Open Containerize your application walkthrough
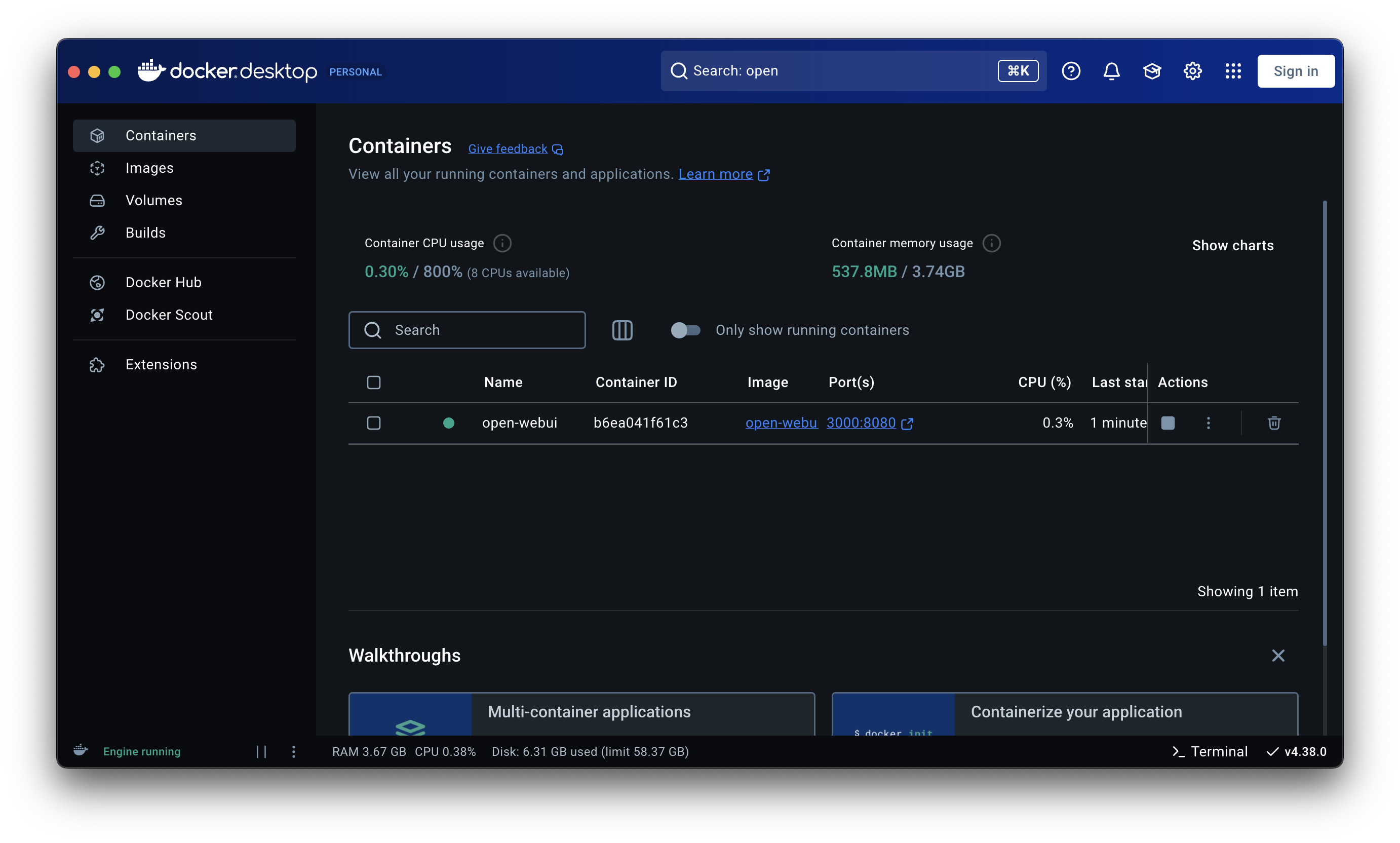This screenshot has width=1400, height=843. pyautogui.click(x=1064, y=714)
